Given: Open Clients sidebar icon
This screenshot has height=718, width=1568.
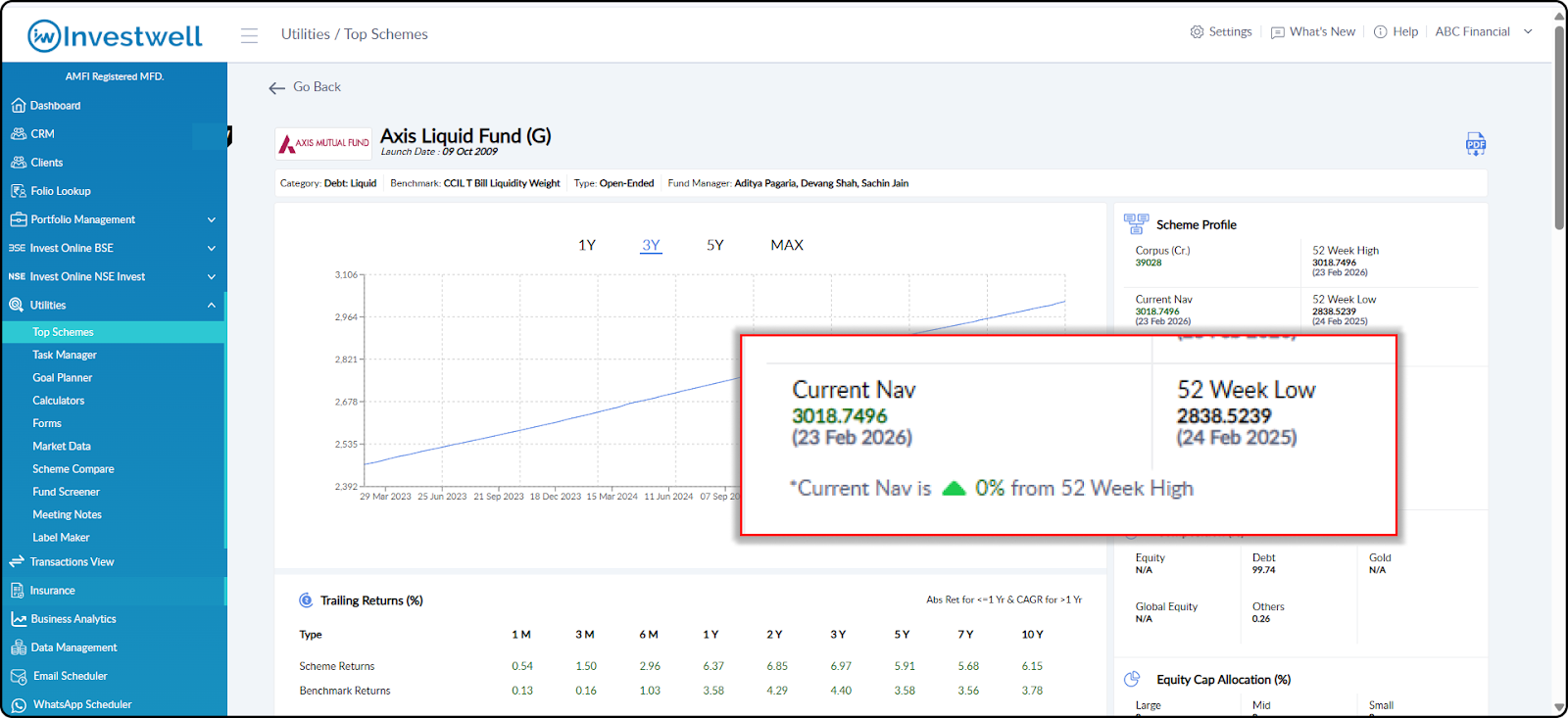Looking at the screenshot, I should (x=18, y=163).
